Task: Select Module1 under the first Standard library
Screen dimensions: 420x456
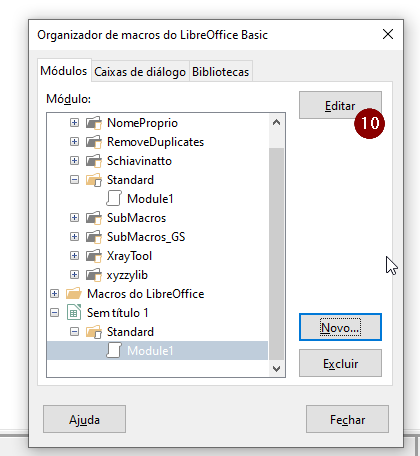Action: [150, 199]
